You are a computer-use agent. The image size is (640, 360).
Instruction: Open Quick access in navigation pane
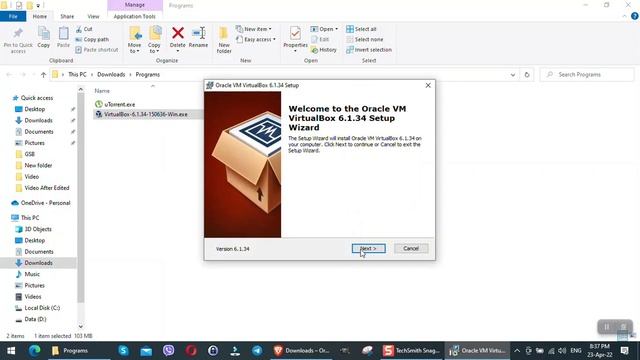click(37, 98)
